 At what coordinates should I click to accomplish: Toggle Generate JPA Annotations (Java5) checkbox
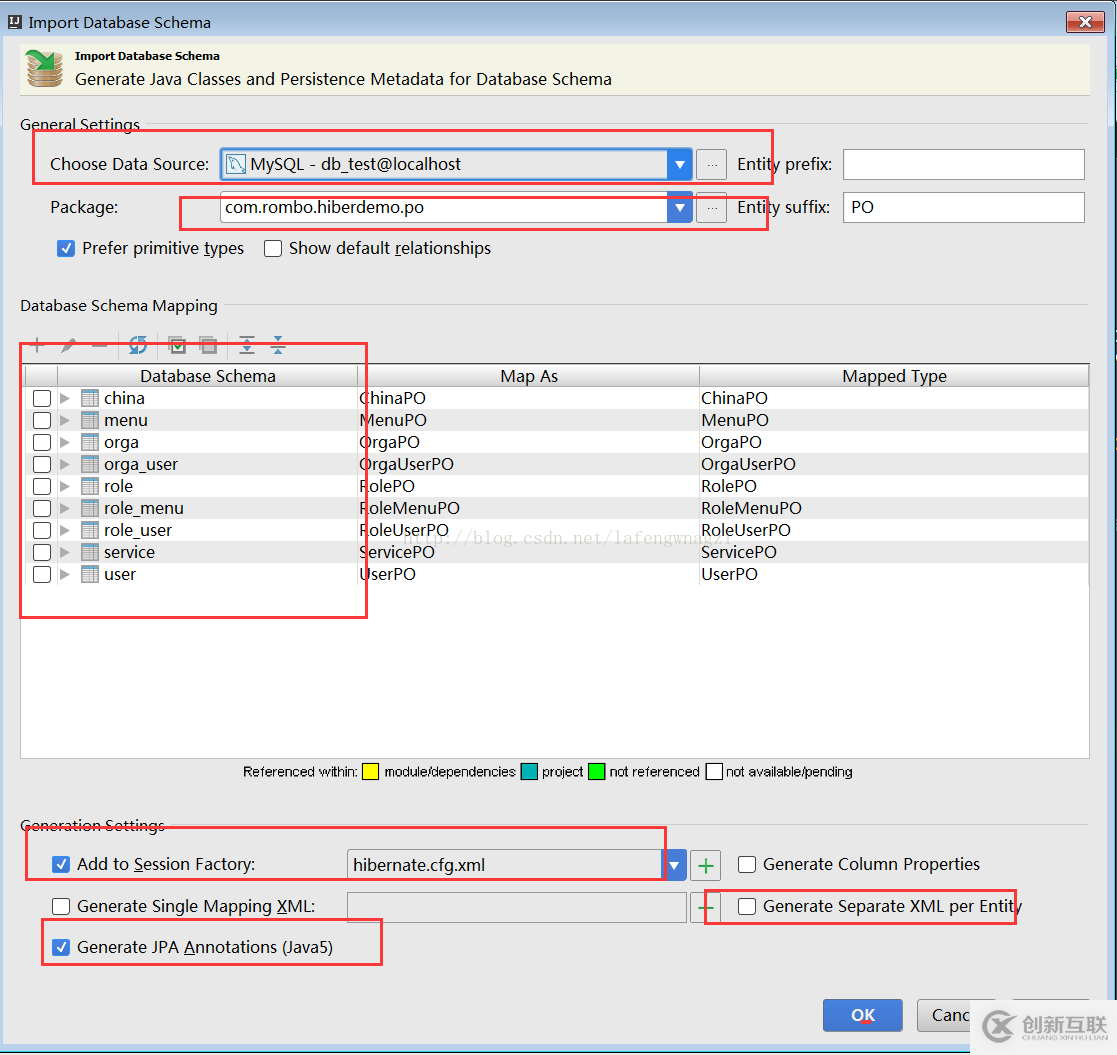61,947
